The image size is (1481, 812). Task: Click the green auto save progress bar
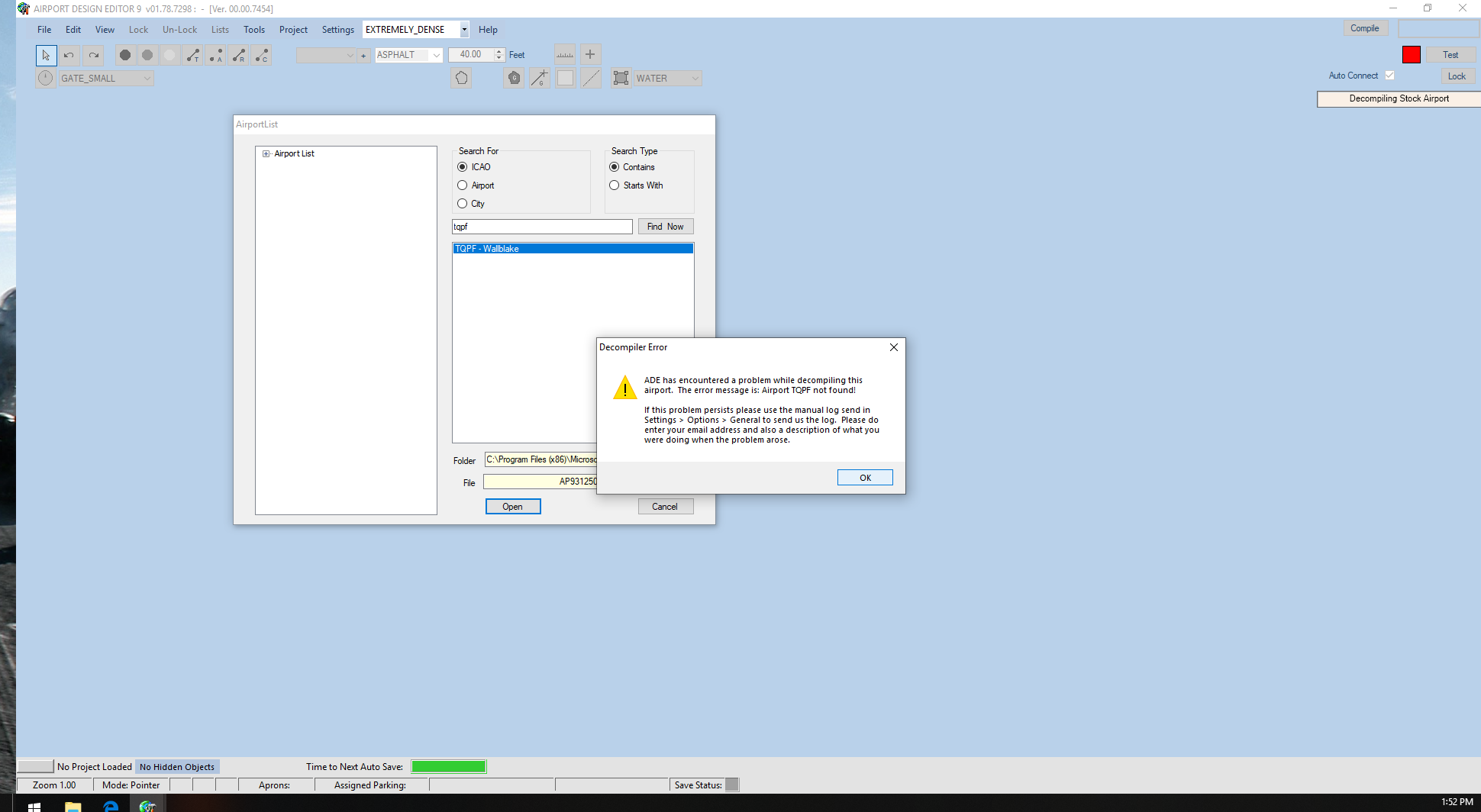449,766
